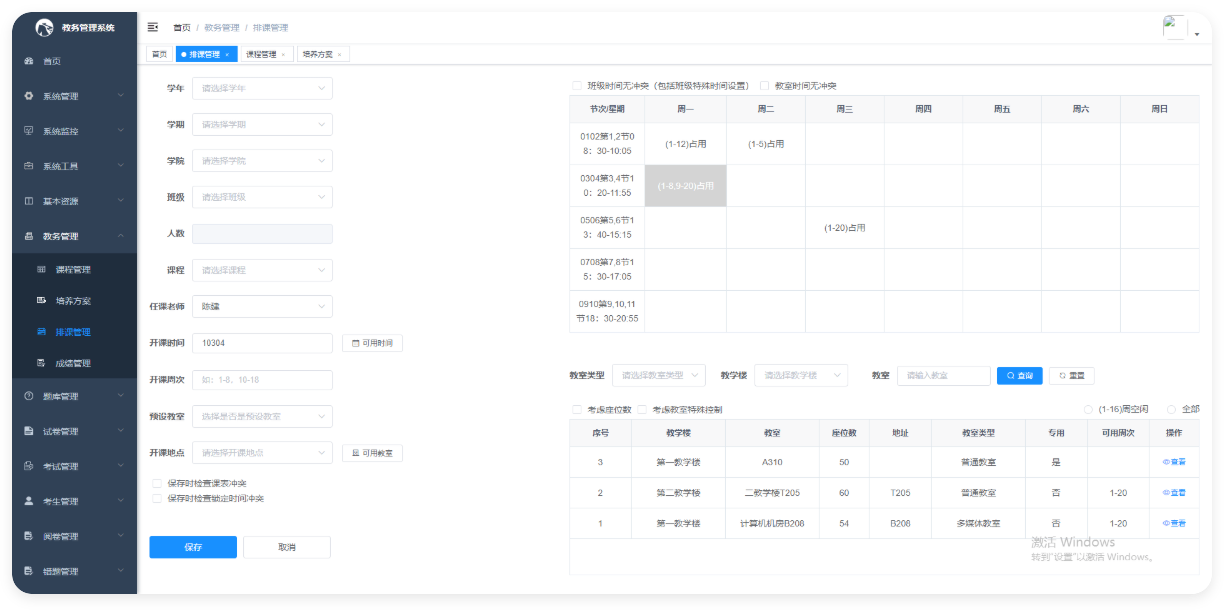Open the 学年 dropdown
1224x610 pixels.
pyautogui.click(x=262, y=88)
